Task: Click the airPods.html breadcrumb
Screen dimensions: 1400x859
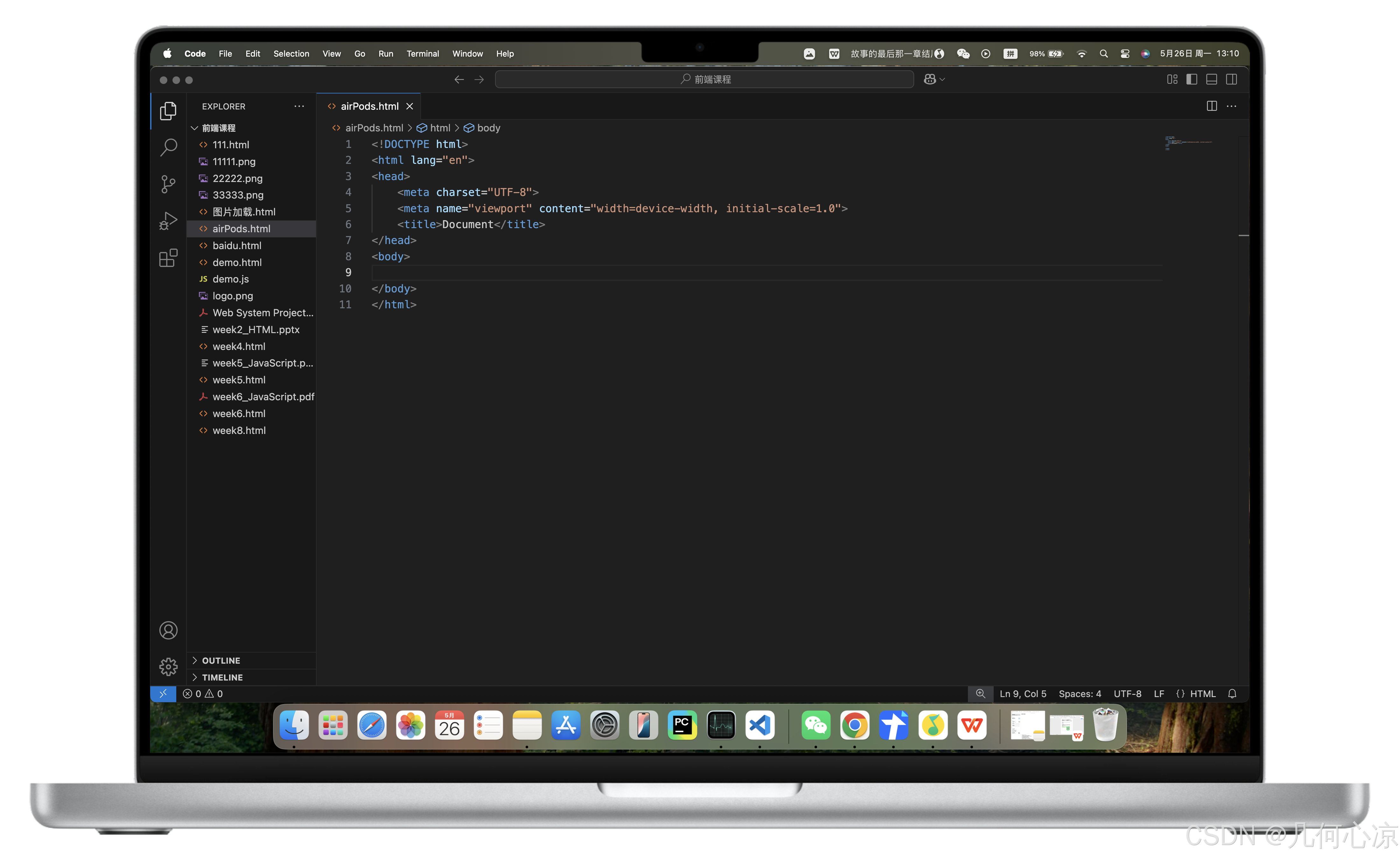Action: coord(367,128)
